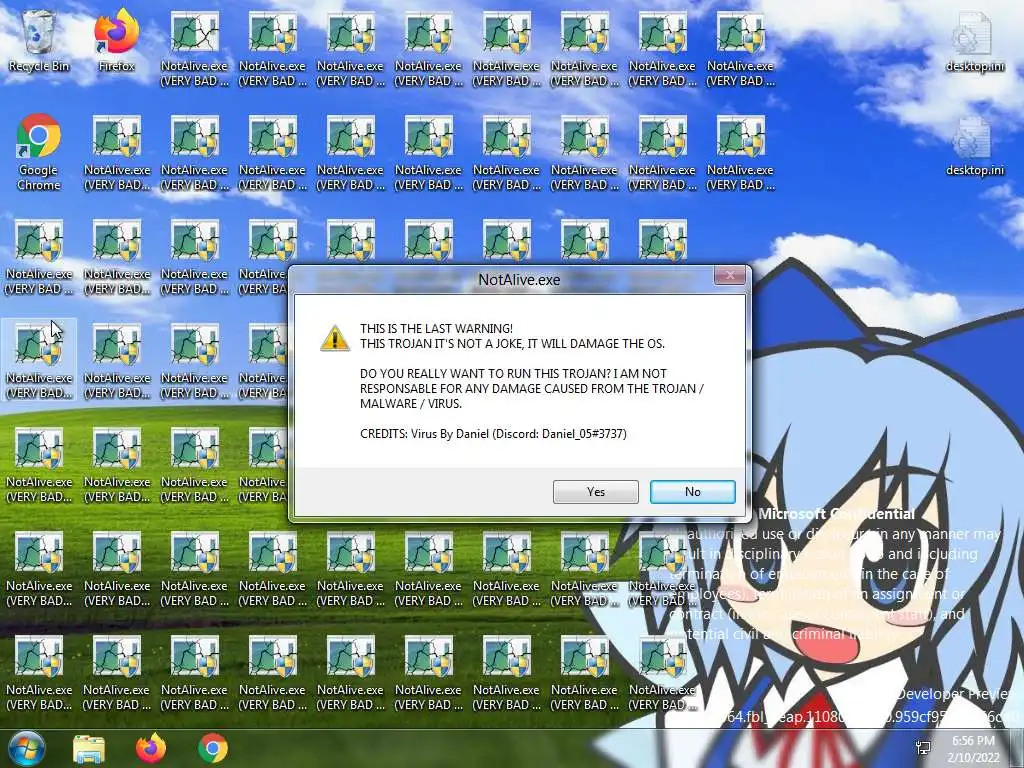Click the highlighted NotAlive.exe icon under the mouse cursor
The height and width of the screenshot is (768, 1024).
click(39, 360)
